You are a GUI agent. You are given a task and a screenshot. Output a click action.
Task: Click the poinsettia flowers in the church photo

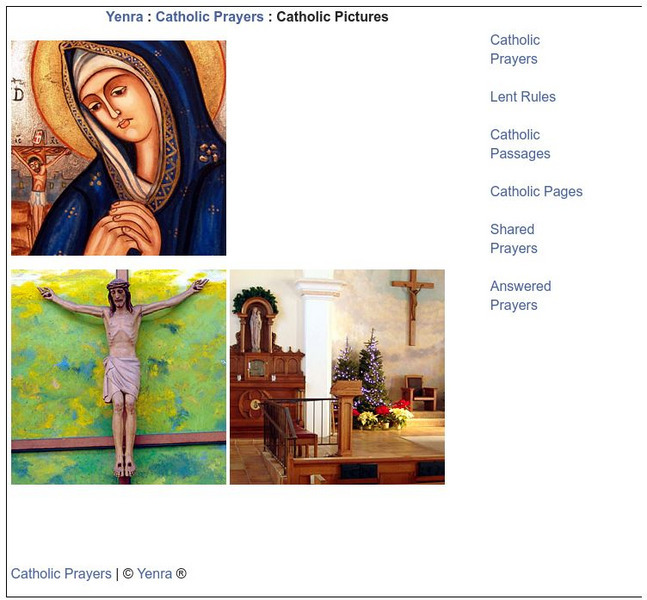pos(383,414)
